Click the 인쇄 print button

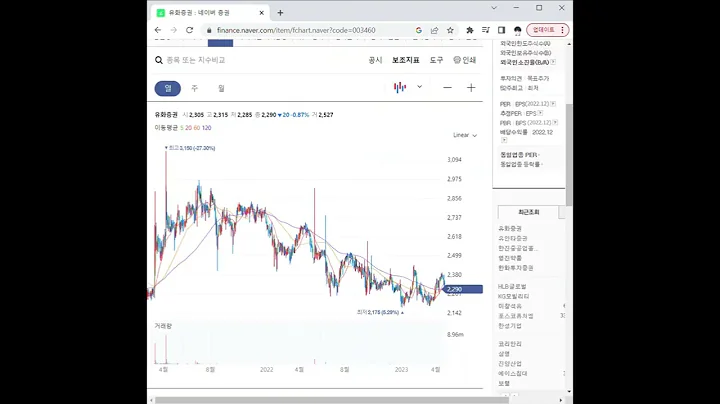coord(465,60)
